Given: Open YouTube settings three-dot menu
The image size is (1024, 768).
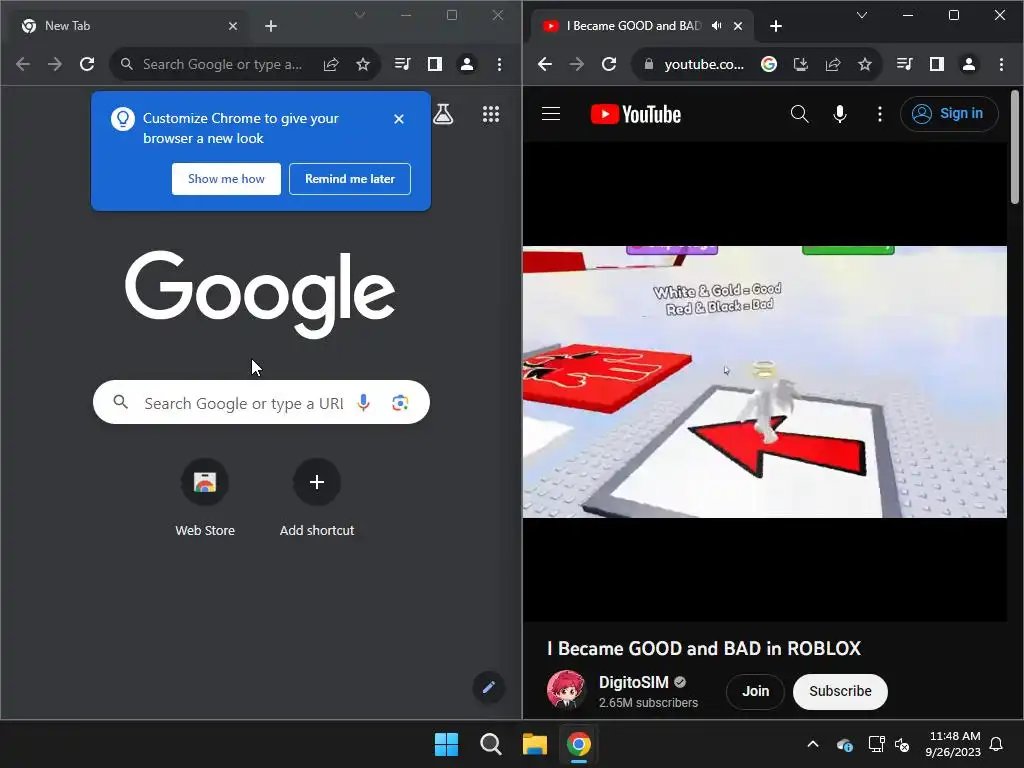Looking at the screenshot, I should pyautogui.click(x=880, y=114).
